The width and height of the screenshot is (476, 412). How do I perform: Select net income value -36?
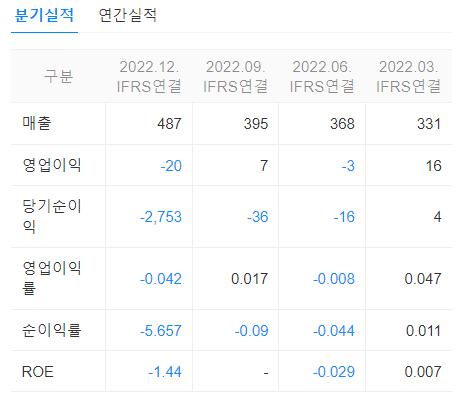(x=257, y=217)
